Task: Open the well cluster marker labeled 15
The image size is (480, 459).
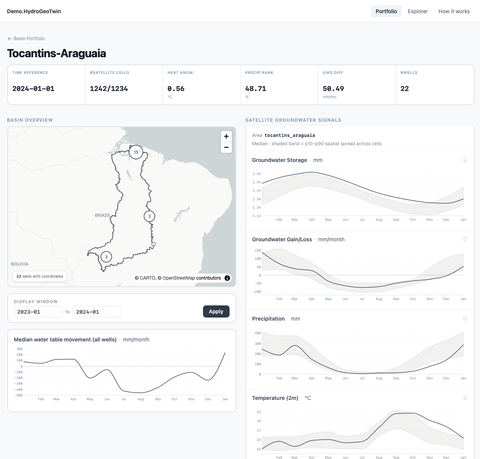Action: pos(136,152)
